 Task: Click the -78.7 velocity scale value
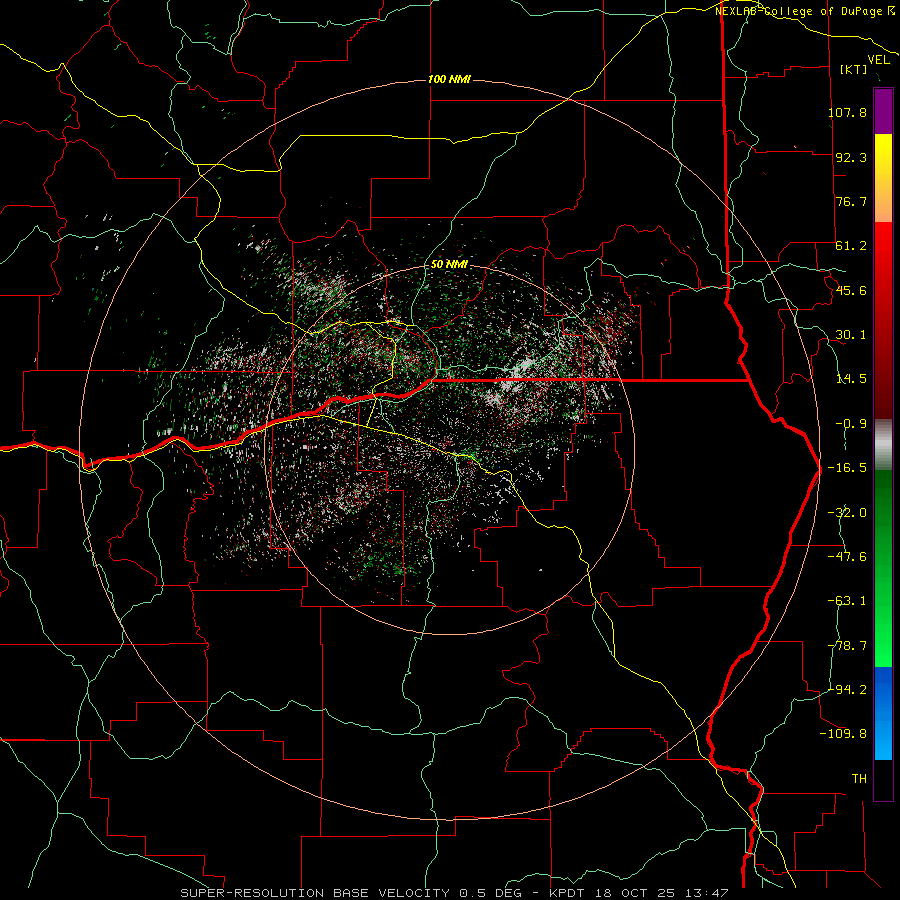pos(847,646)
